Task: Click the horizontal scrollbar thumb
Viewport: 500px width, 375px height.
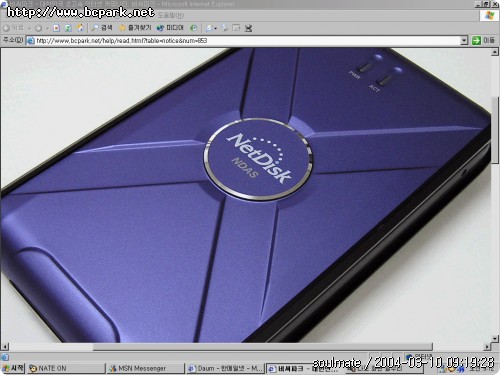Action: [263, 347]
